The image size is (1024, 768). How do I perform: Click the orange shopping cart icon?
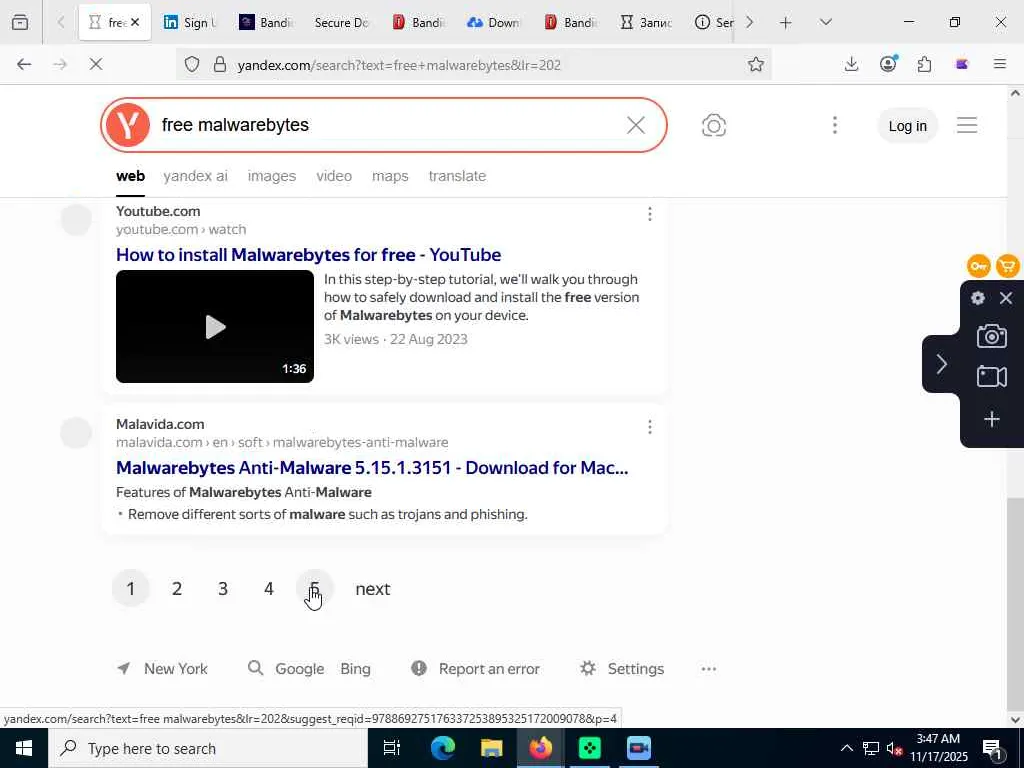1008,266
